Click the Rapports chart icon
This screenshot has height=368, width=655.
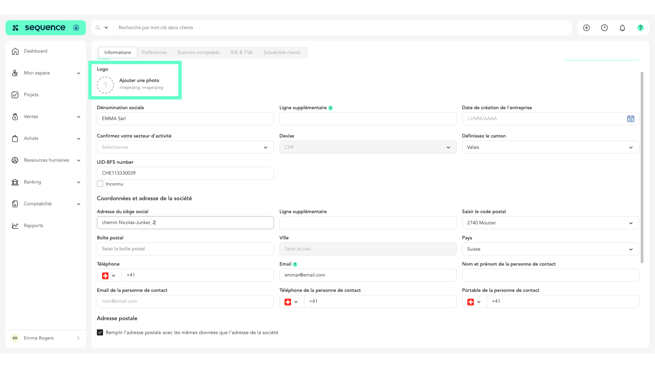coord(15,226)
